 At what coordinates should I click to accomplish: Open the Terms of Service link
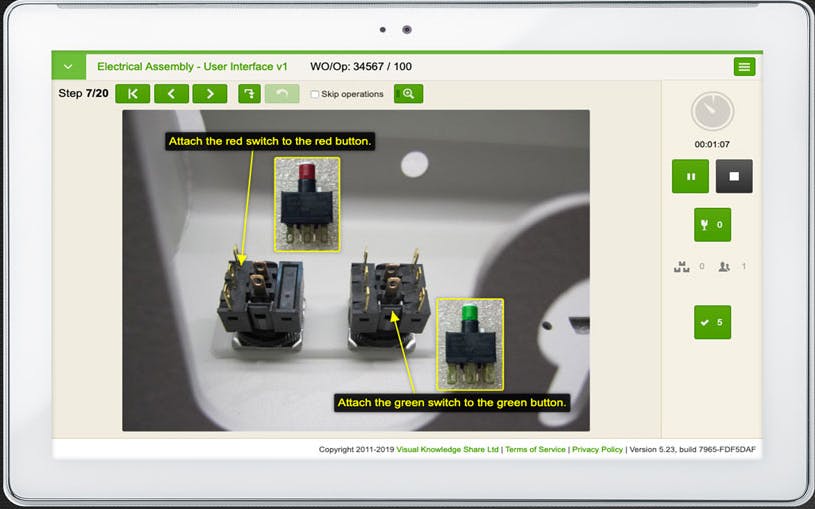pyautogui.click(x=535, y=449)
